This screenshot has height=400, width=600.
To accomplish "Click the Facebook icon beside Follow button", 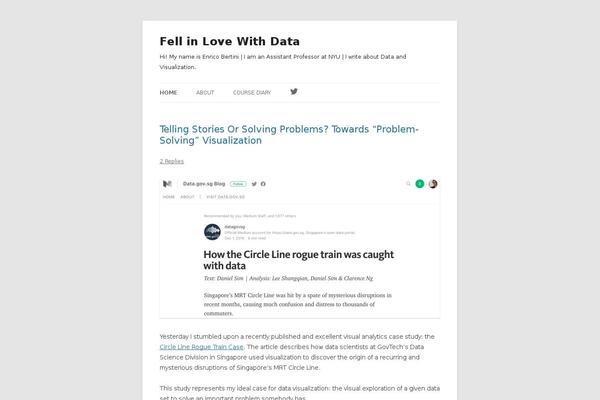I will [x=263, y=184].
